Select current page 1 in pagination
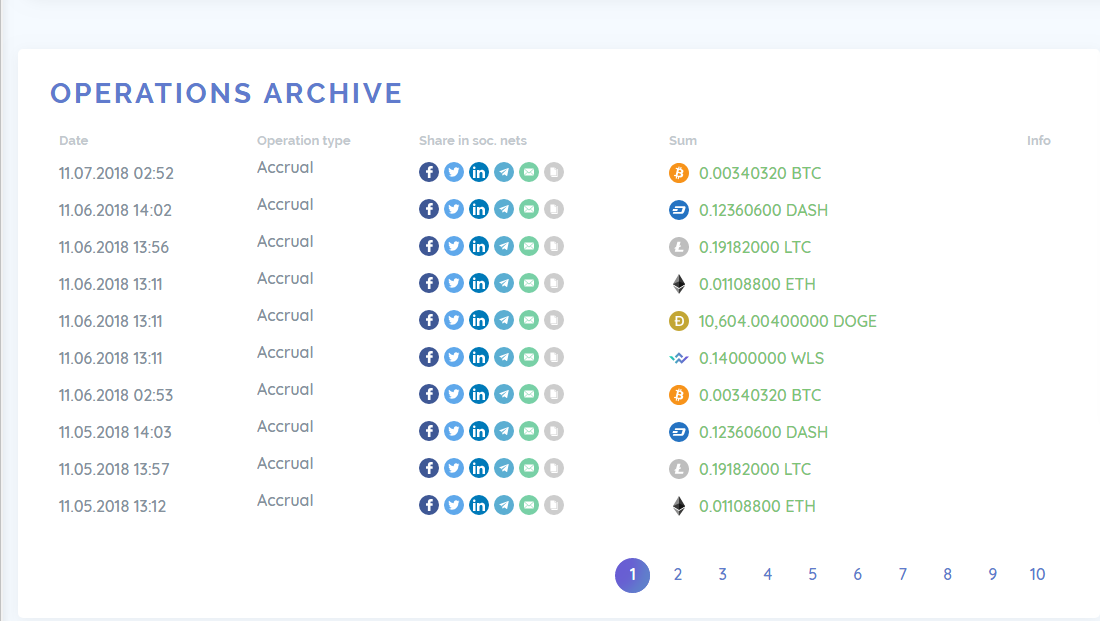This screenshot has width=1100, height=621. (x=632, y=575)
